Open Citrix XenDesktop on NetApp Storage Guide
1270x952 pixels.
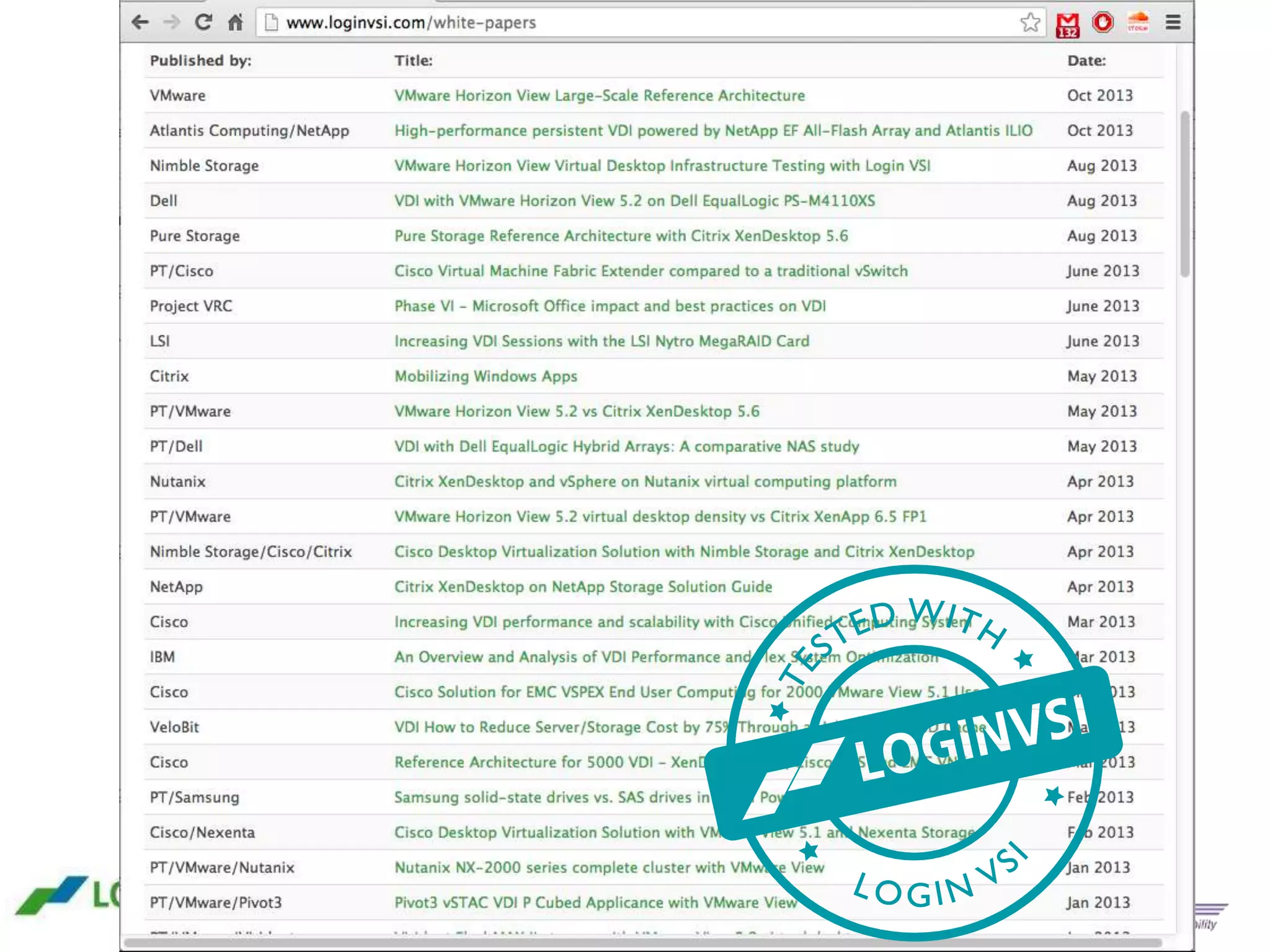[583, 587]
